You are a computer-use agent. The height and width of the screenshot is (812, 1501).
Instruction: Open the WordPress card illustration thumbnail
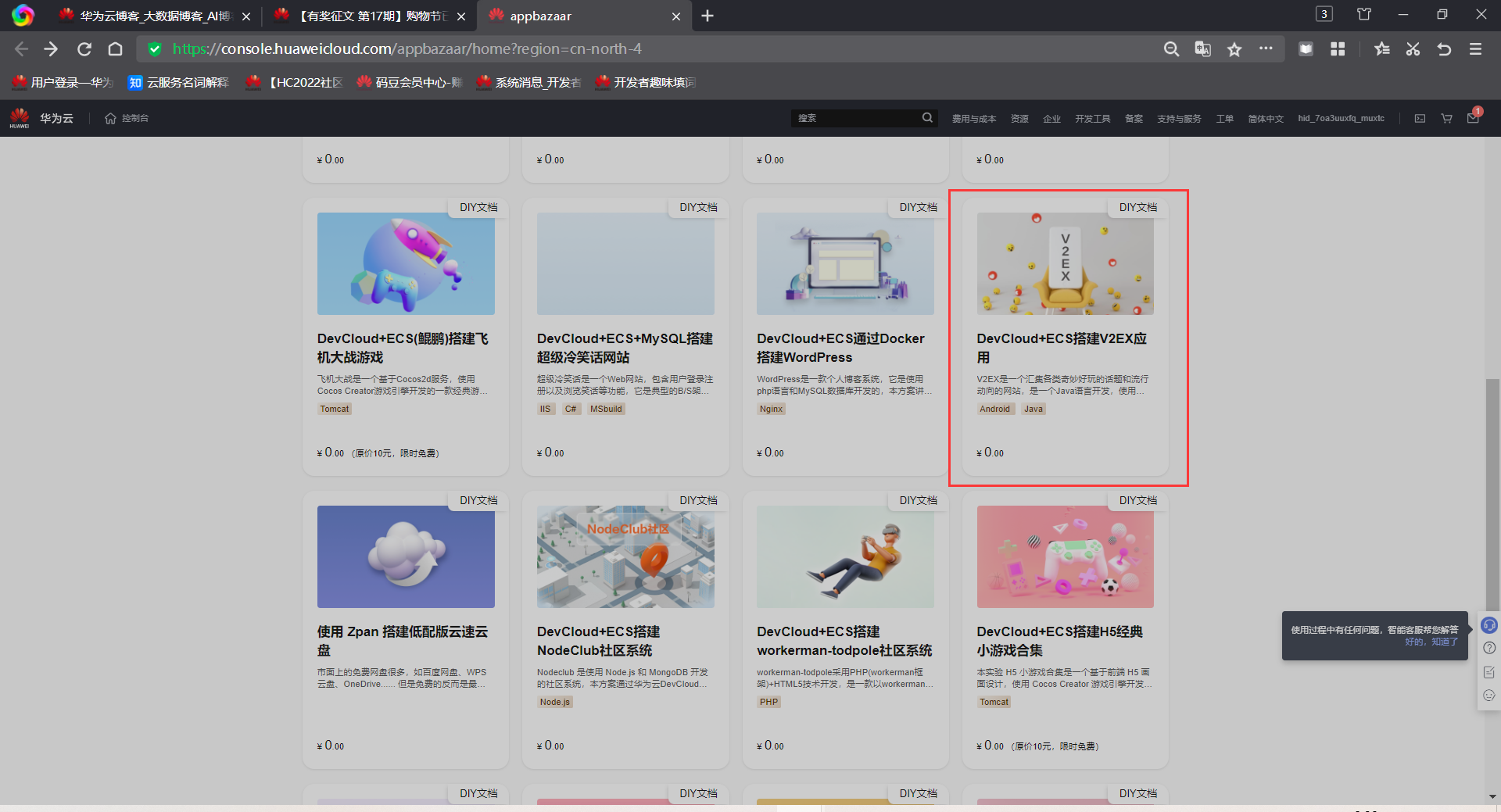[845, 263]
